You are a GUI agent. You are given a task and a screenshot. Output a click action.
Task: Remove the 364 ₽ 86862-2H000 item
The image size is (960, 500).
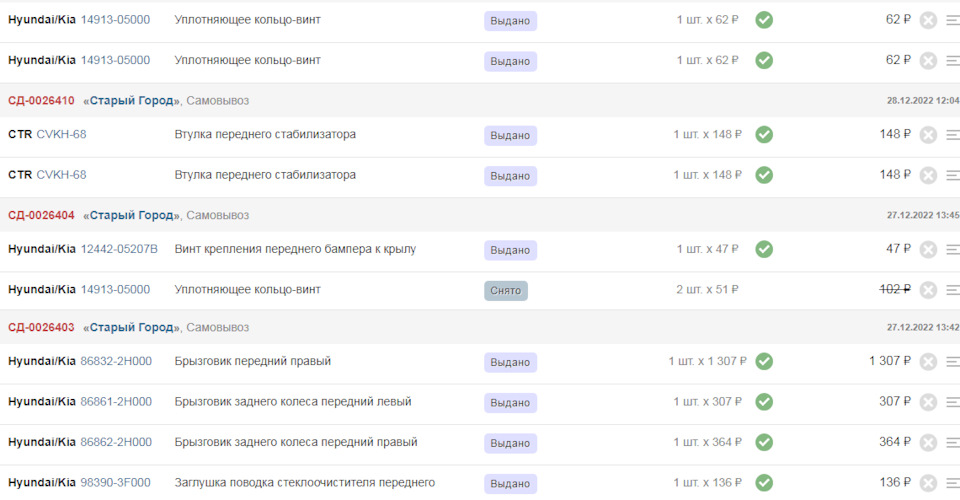point(928,442)
